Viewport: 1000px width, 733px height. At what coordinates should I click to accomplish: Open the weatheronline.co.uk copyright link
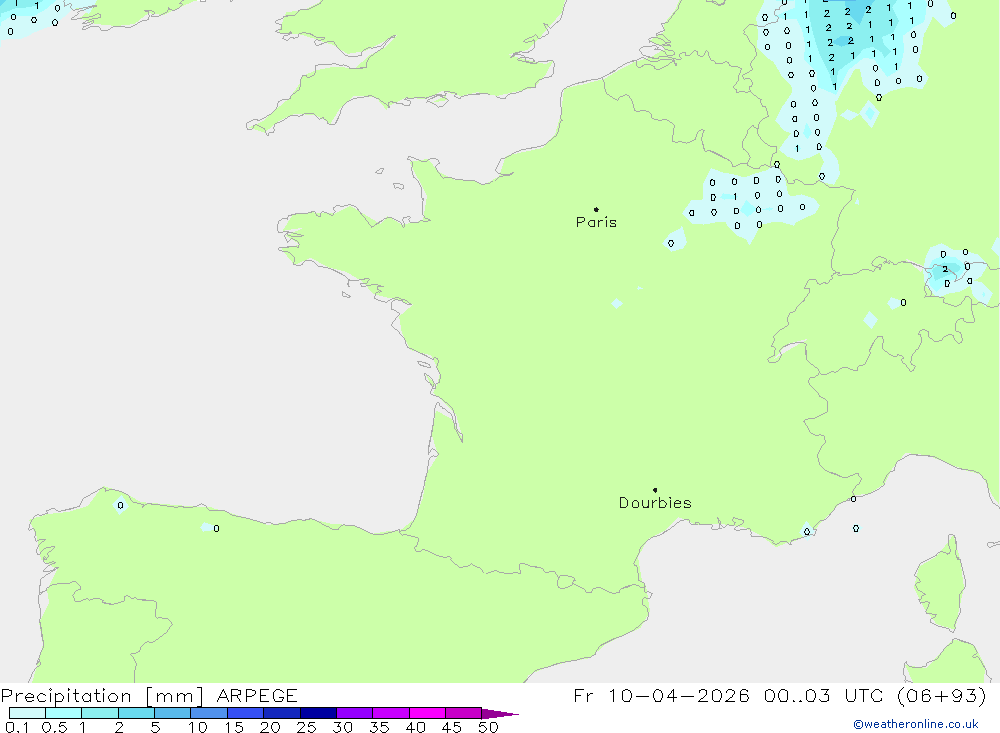click(915, 724)
